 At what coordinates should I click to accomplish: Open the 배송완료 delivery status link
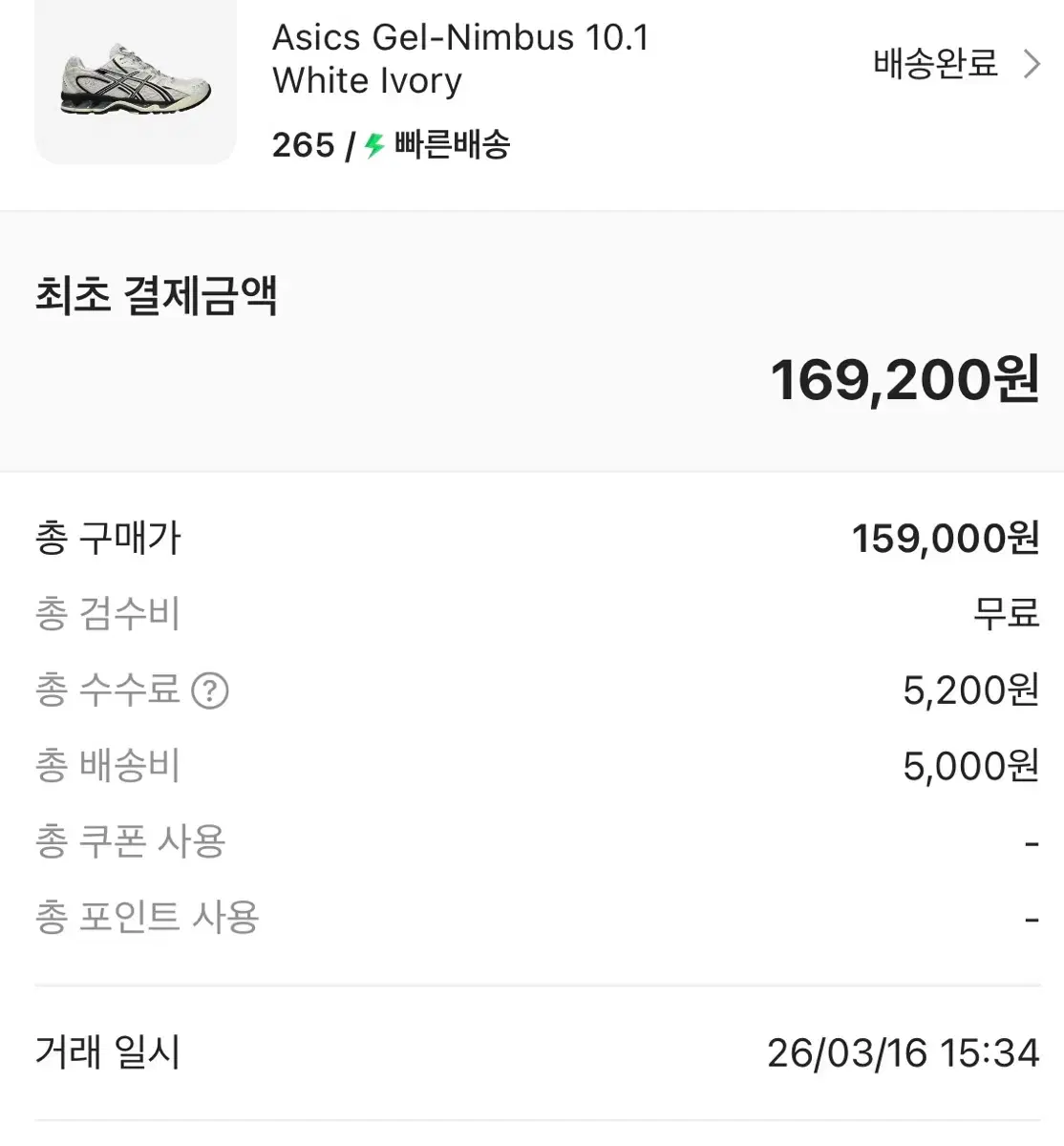936,64
